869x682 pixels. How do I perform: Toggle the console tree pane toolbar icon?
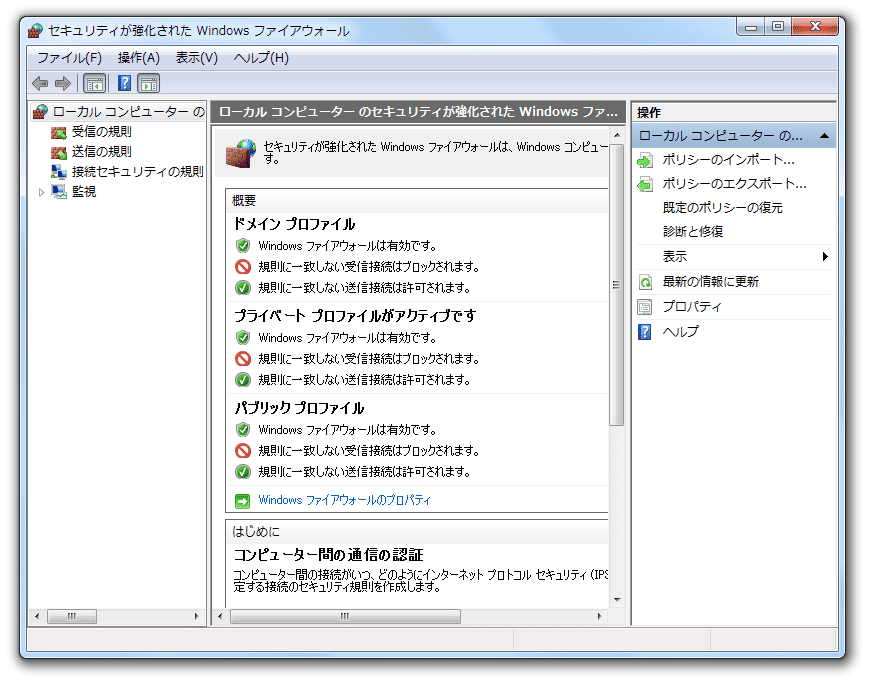(94, 84)
